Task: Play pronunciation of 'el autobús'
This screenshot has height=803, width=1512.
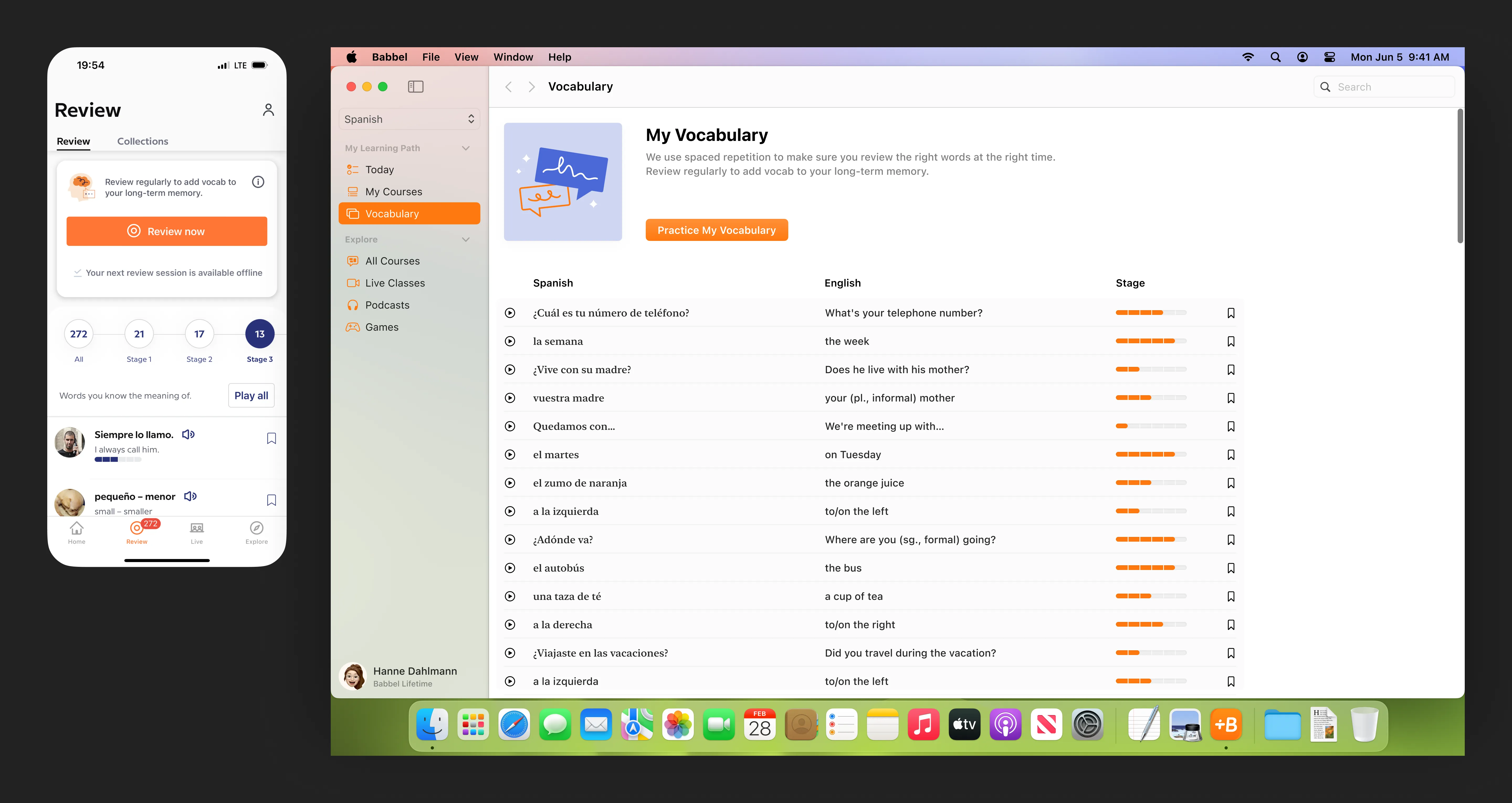Action: click(510, 568)
